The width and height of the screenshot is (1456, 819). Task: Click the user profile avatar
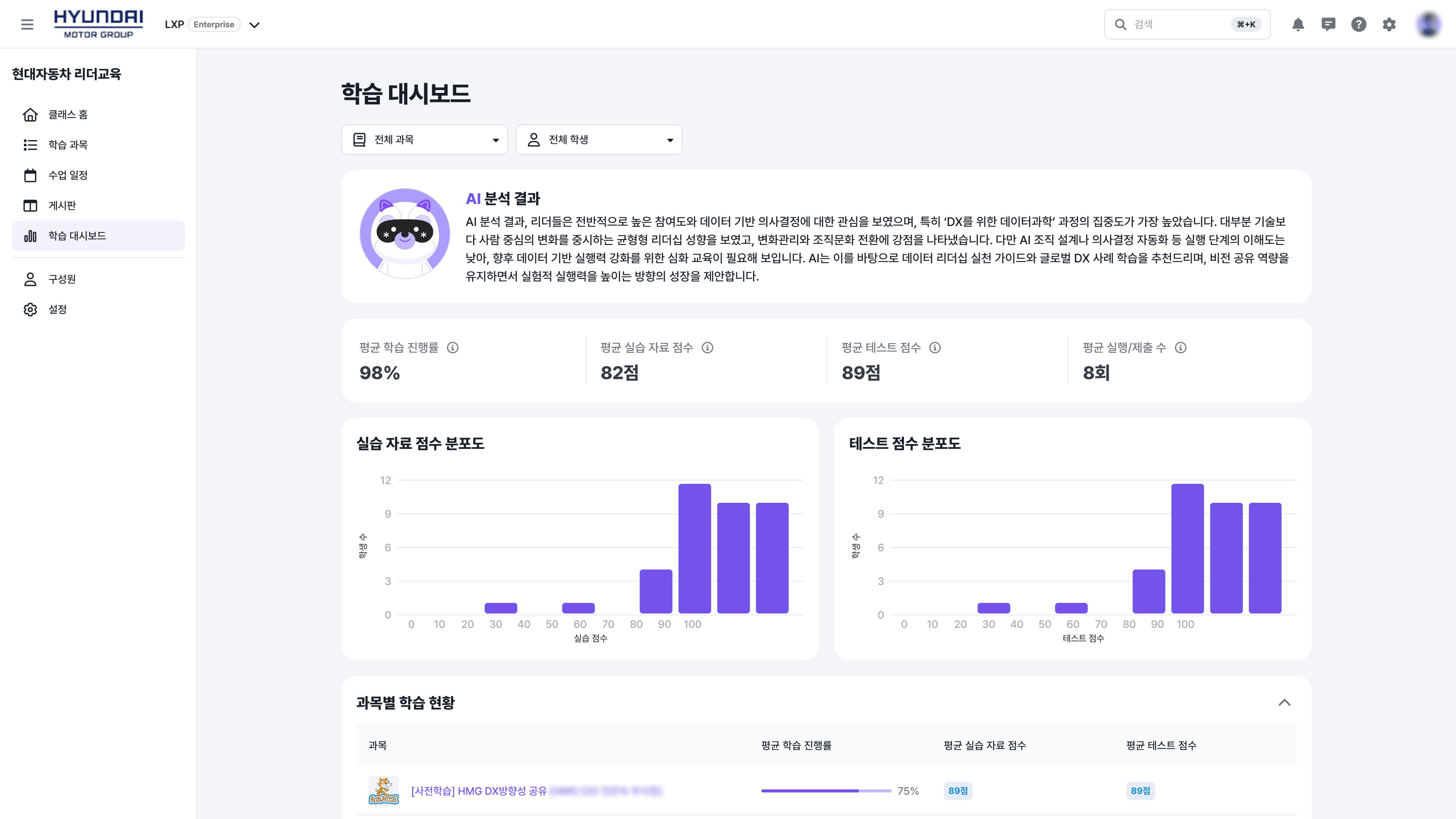1428,24
